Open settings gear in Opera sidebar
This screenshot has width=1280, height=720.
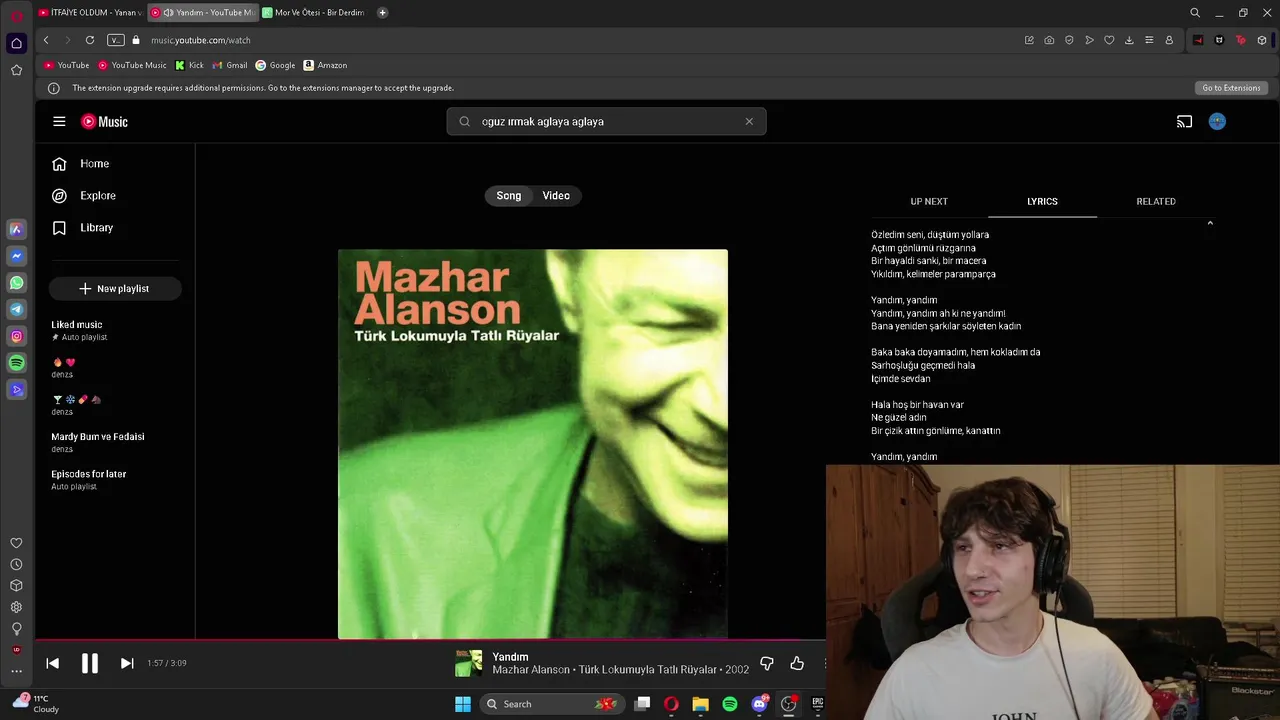pos(16,607)
